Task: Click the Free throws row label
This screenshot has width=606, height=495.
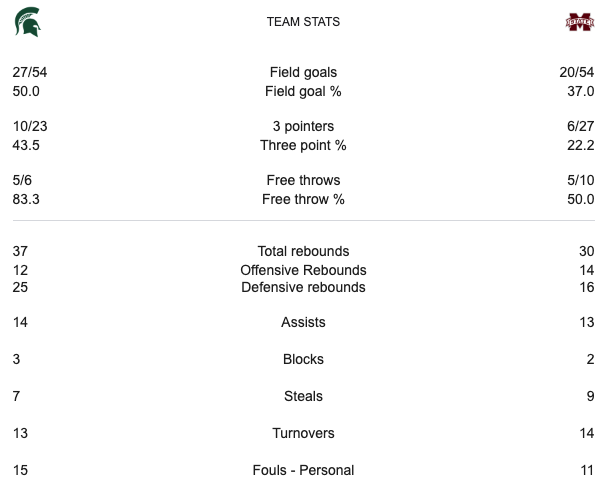Action: pyautogui.click(x=303, y=180)
